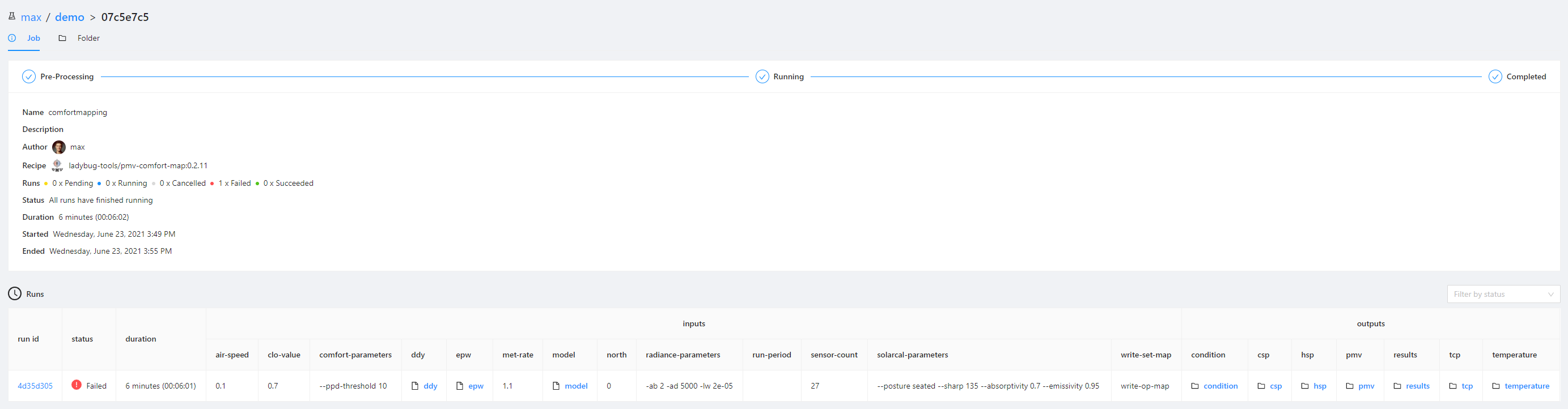Viewport: 1568px width, 409px height.
Task: Open the condition output folder link
Action: coord(1221,386)
